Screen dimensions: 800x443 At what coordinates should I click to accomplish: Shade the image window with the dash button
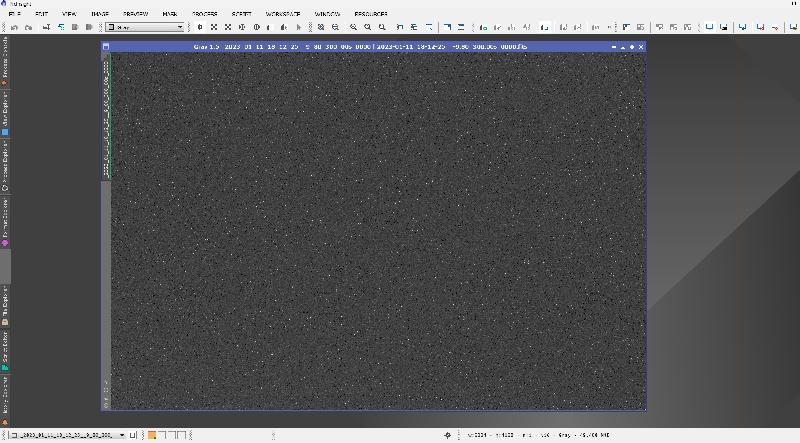(x=613, y=46)
